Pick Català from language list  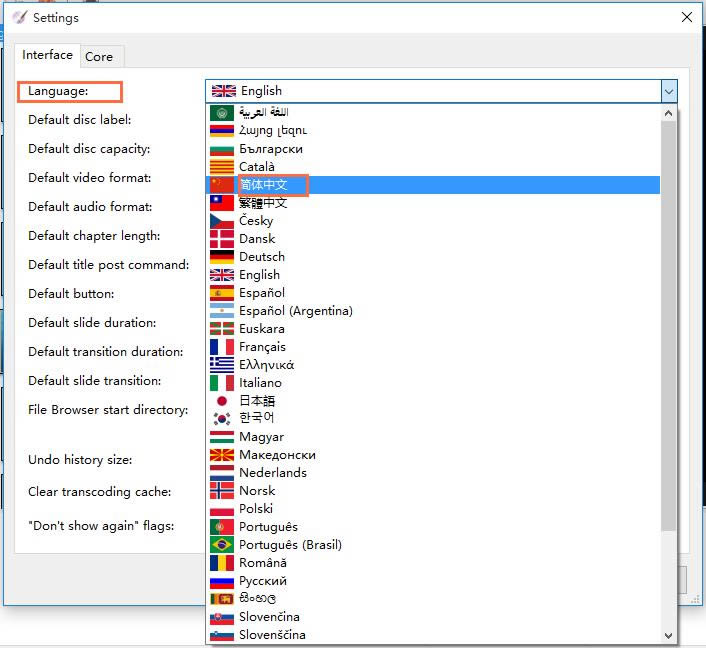(433, 167)
